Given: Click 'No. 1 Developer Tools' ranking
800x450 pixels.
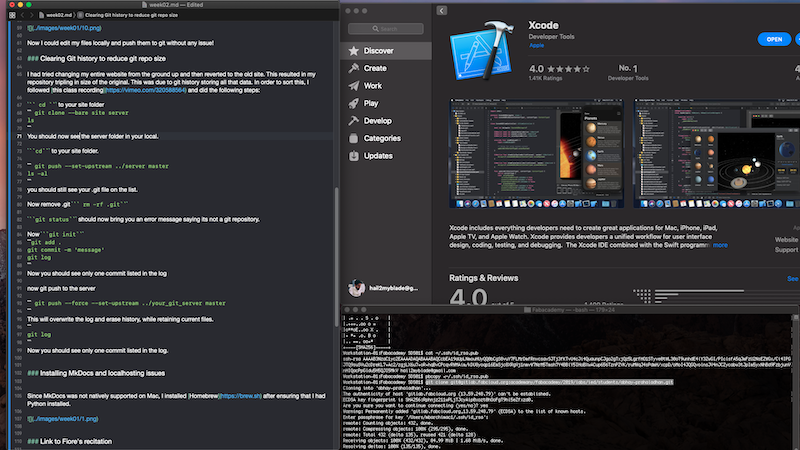Looking at the screenshot, I should pos(628,72).
